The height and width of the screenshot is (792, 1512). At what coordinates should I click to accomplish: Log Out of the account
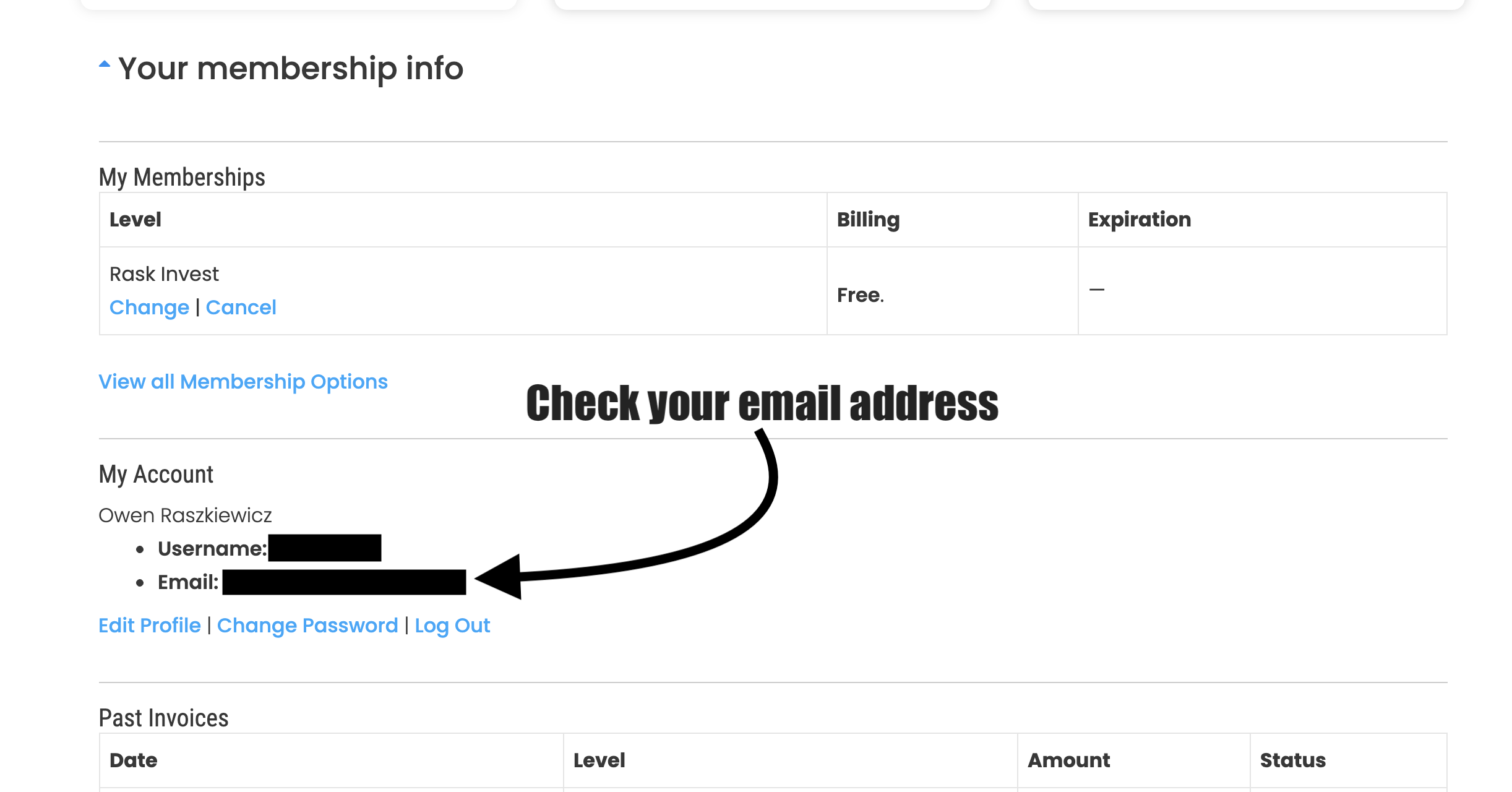[x=452, y=626]
